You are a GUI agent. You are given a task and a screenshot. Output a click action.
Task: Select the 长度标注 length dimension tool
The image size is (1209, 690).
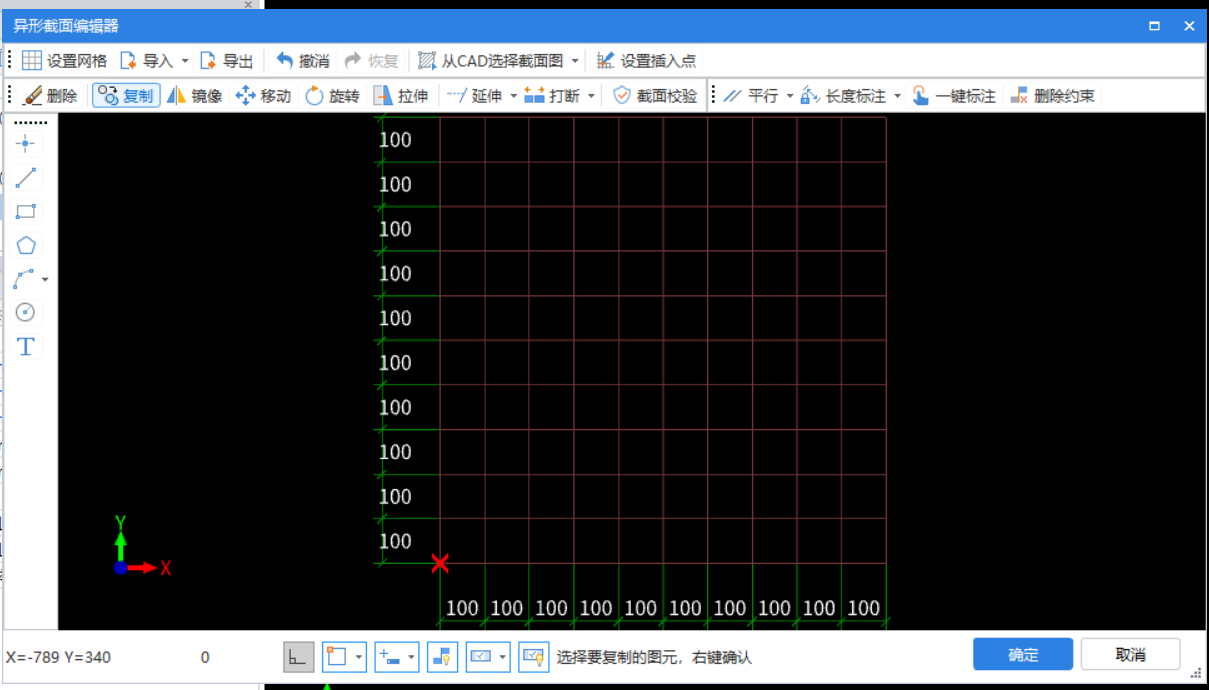coord(843,96)
